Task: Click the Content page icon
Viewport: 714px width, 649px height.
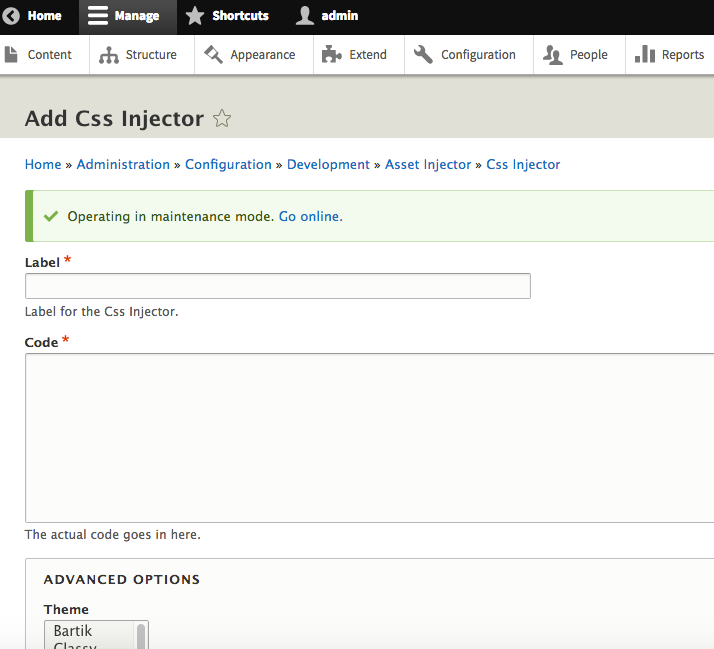Action: click(x=11, y=55)
